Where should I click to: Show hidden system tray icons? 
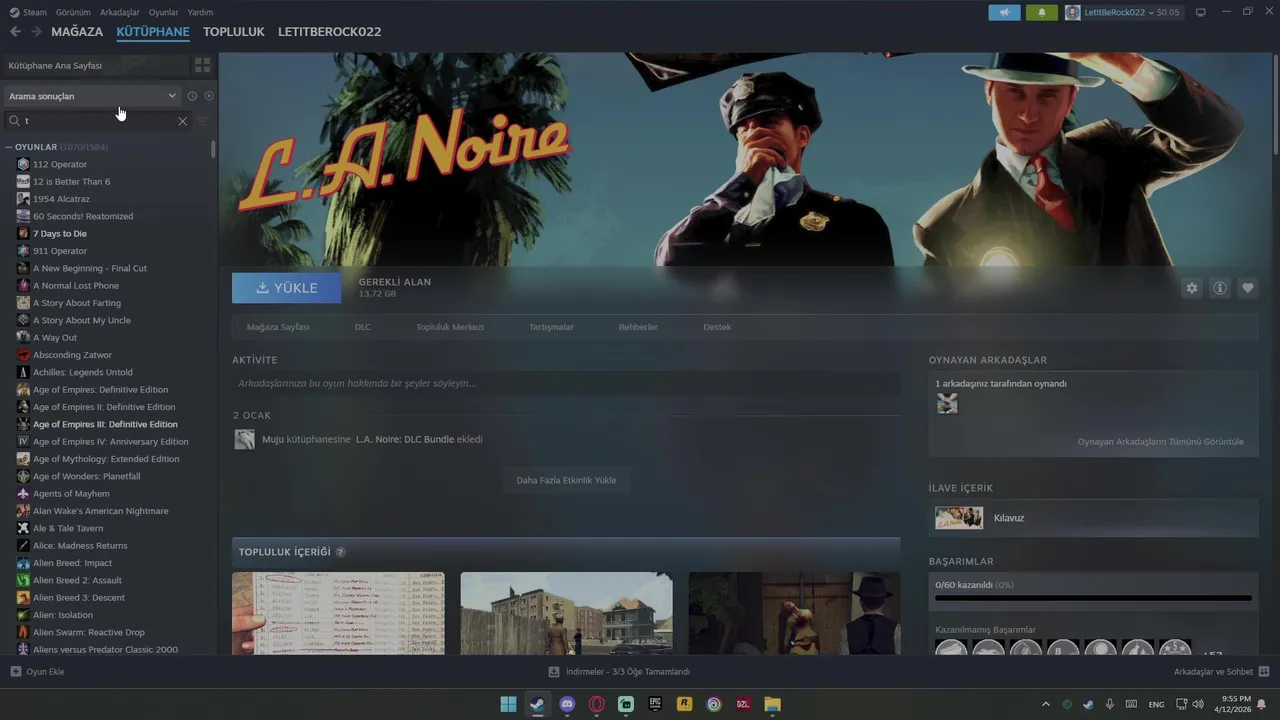coord(1046,704)
